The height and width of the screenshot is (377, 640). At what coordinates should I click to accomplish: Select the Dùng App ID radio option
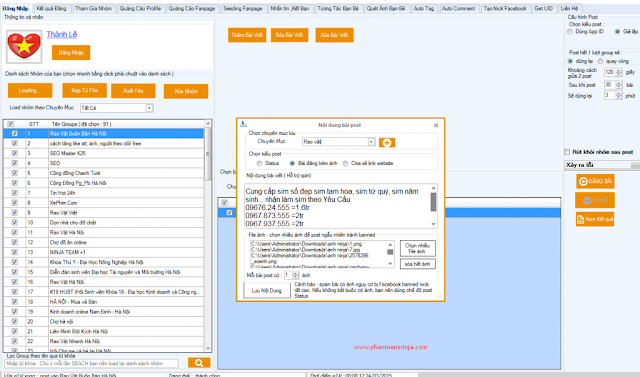(570, 31)
